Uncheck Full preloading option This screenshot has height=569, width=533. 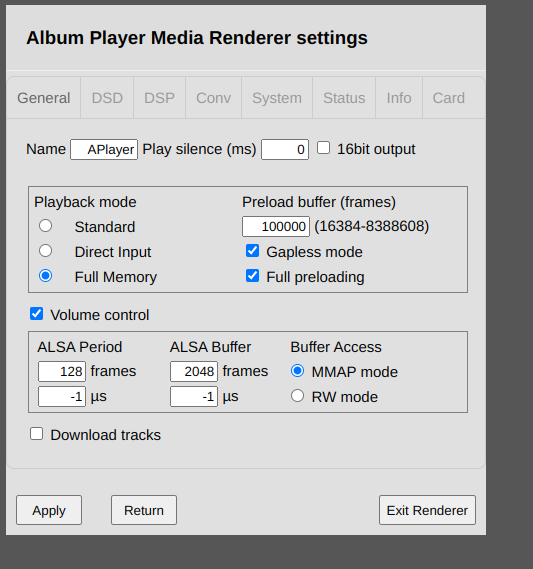pyautogui.click(x=252, y=276)
